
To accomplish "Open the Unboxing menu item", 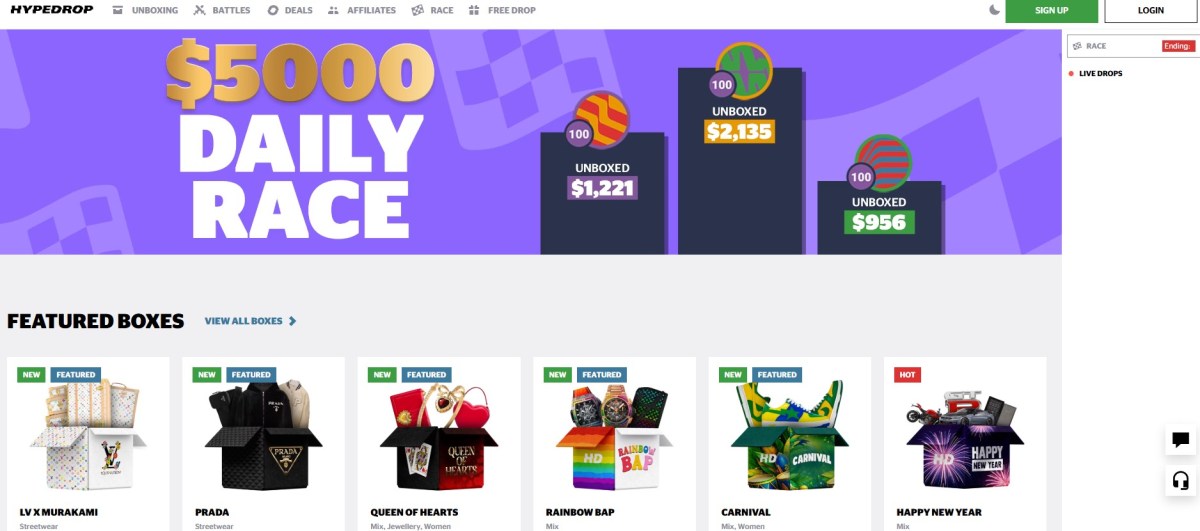I will [x=146, y=10].
